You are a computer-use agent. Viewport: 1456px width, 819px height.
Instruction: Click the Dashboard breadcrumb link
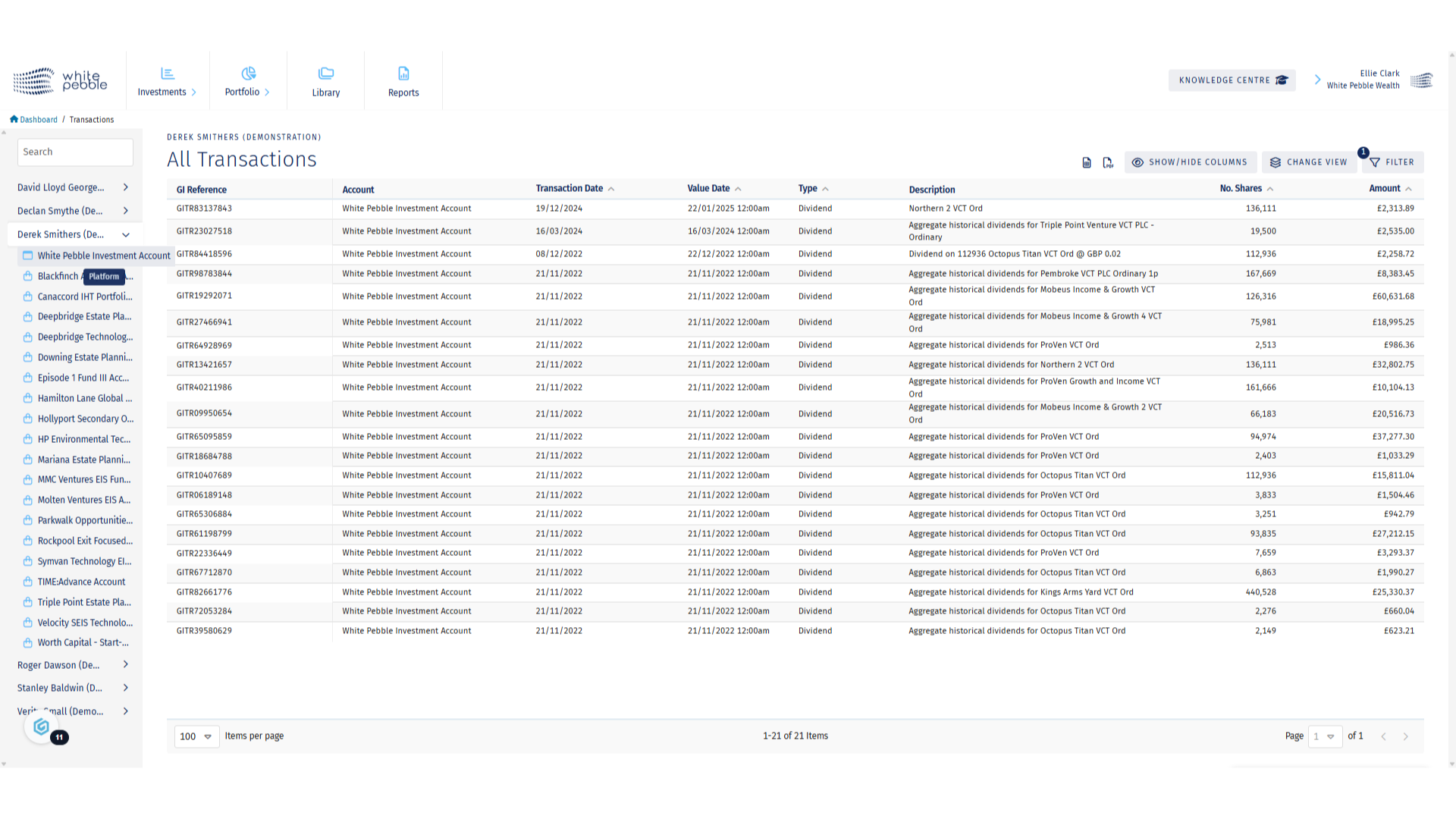pyautogui.click(x=38, y=120)
